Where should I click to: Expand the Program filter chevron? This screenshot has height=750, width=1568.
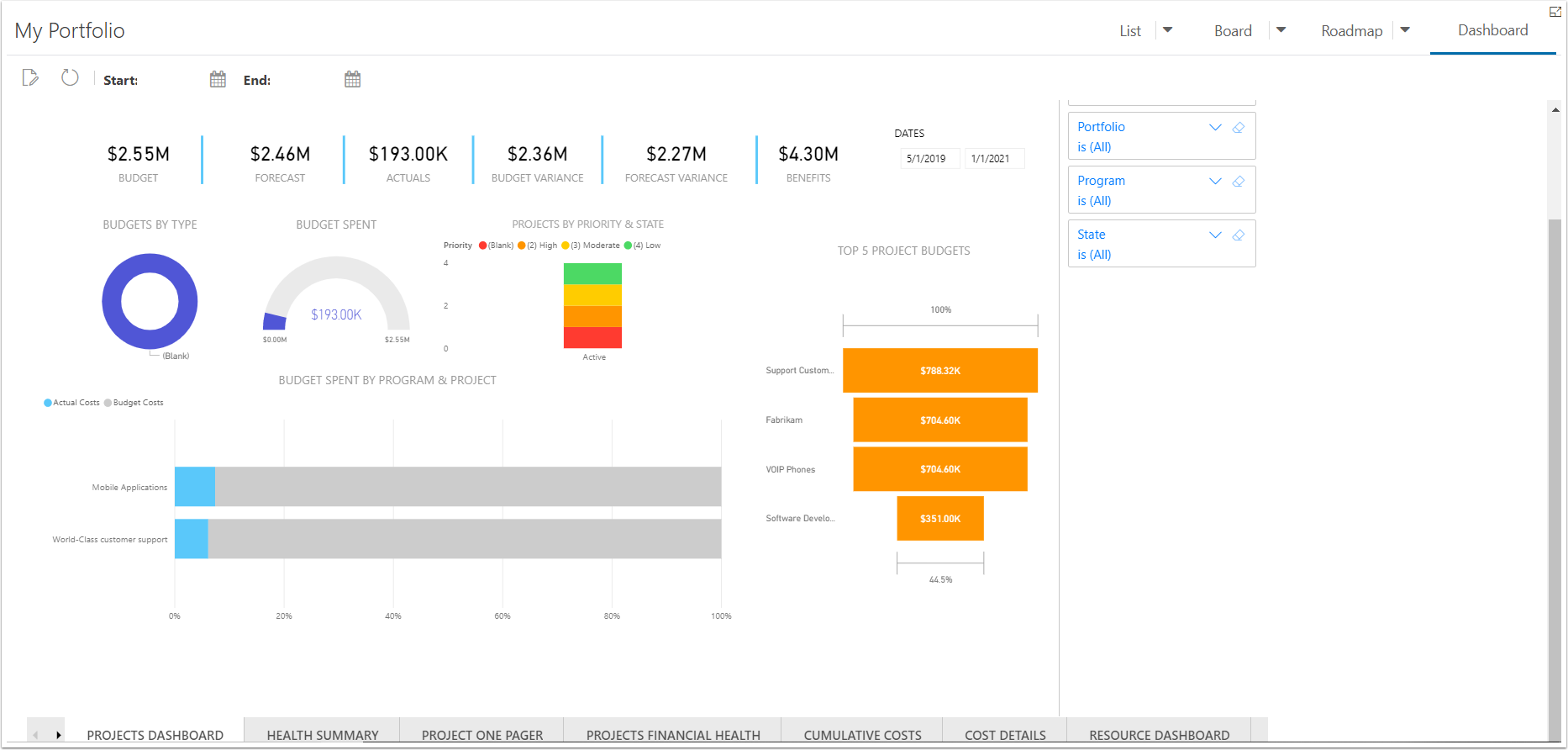[x=1215, y=182]
